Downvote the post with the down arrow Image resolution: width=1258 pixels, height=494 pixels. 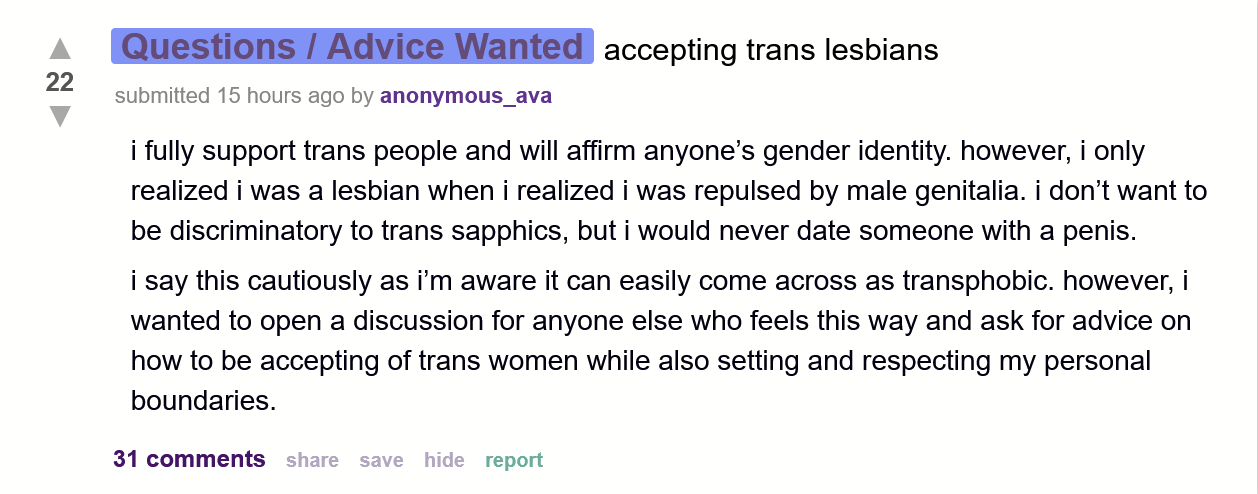(60, 117)
